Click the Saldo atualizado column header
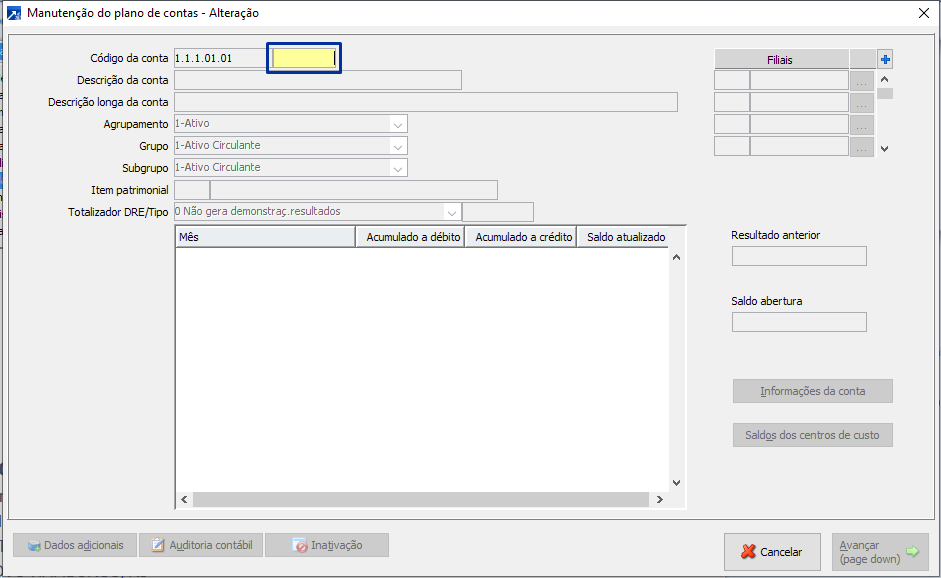Viewport: 941px width, 578px height. 624,237
